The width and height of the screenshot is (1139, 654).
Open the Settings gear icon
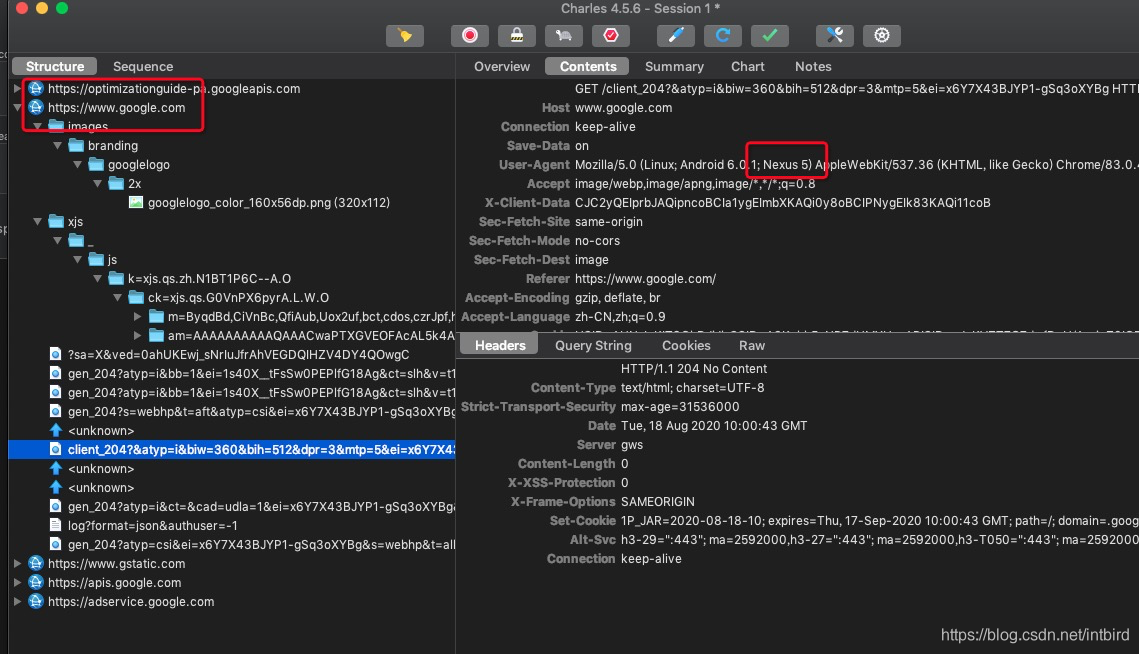(x=882, y=36)
